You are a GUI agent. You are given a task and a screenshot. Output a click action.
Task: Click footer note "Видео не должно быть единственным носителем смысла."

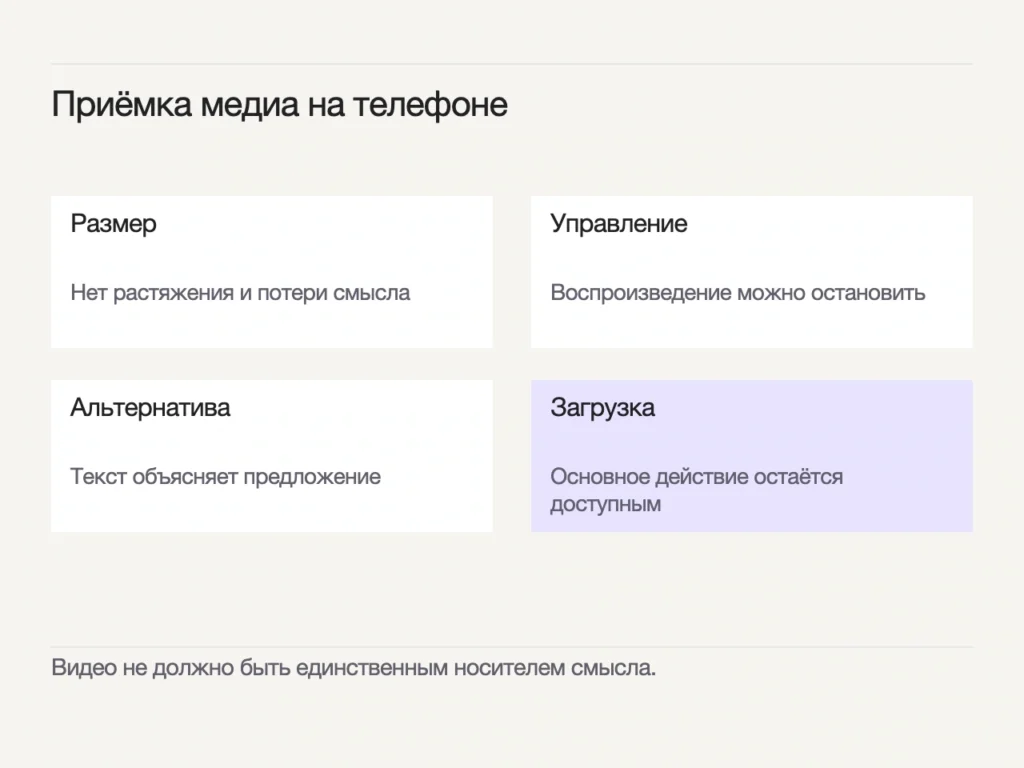click(x=353, y=668)
